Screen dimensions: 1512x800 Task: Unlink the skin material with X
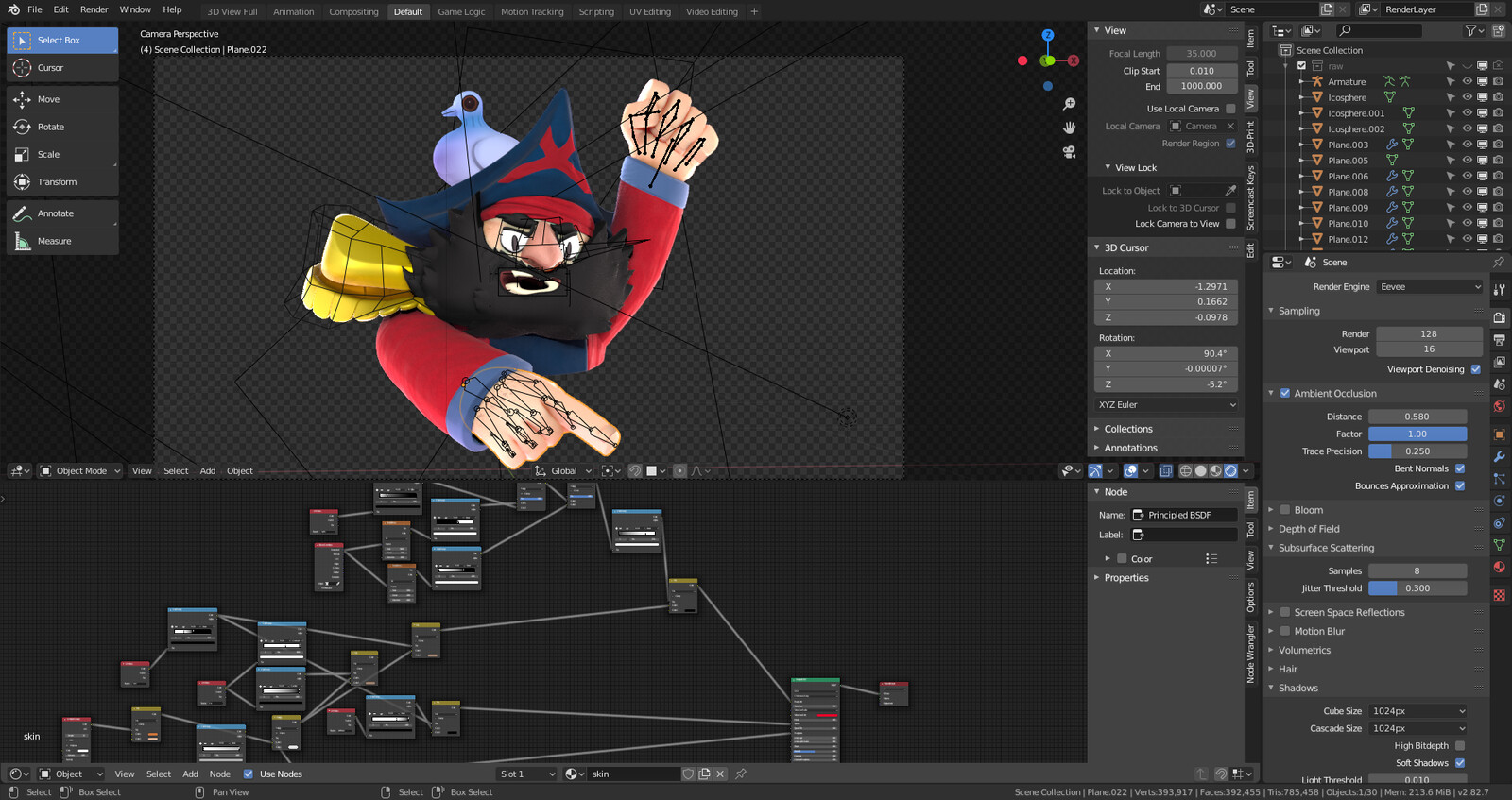[x=720, y=774]
